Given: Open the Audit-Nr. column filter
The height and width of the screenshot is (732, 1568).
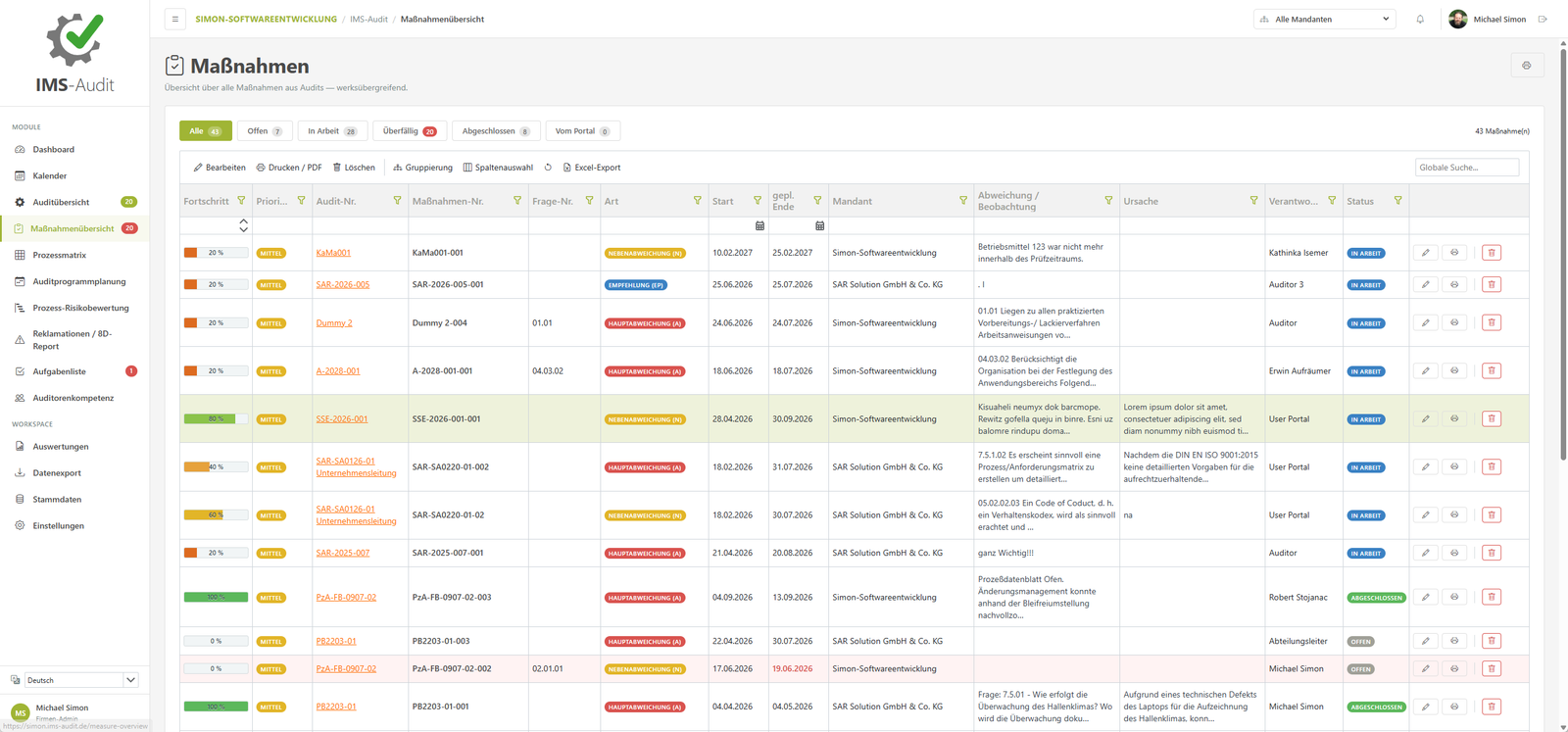Looking at the screenshot, I should (x=397, y=201).
